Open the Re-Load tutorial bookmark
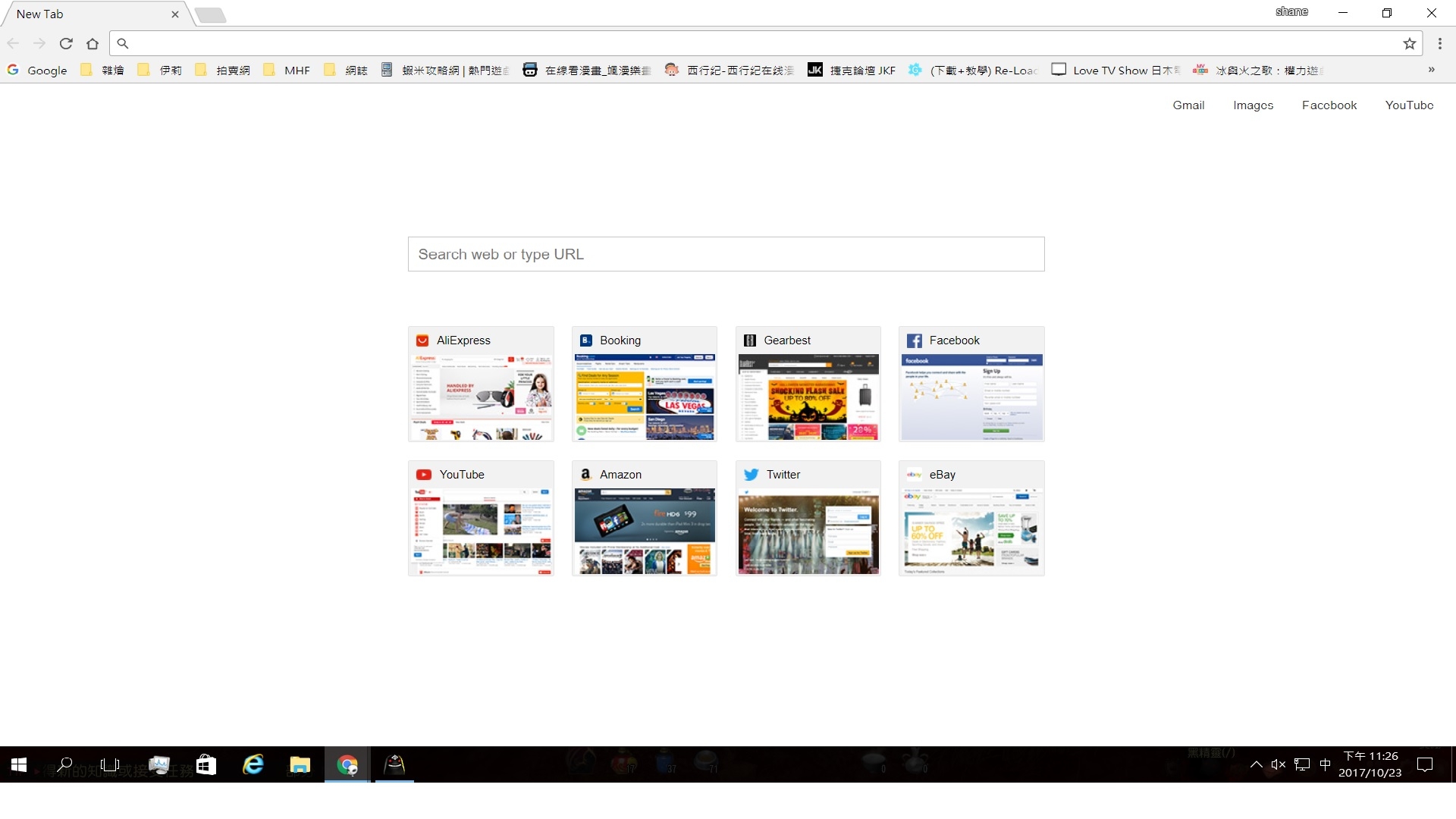 [973, 70]
